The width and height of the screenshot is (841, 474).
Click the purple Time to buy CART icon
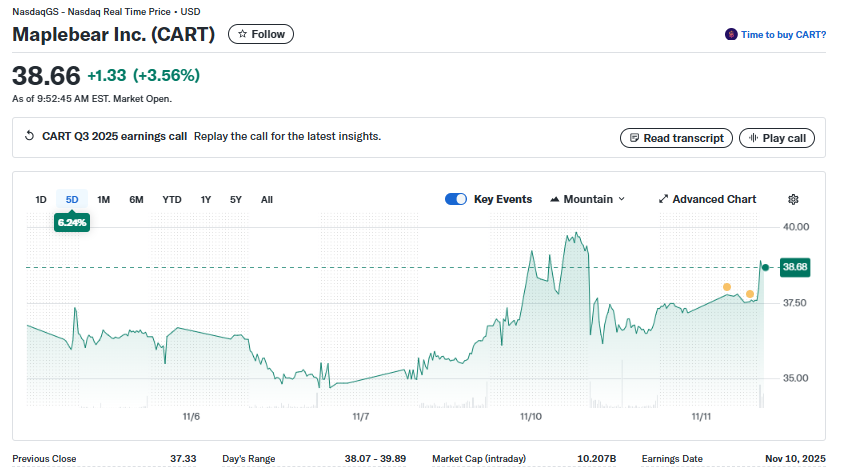731,34
